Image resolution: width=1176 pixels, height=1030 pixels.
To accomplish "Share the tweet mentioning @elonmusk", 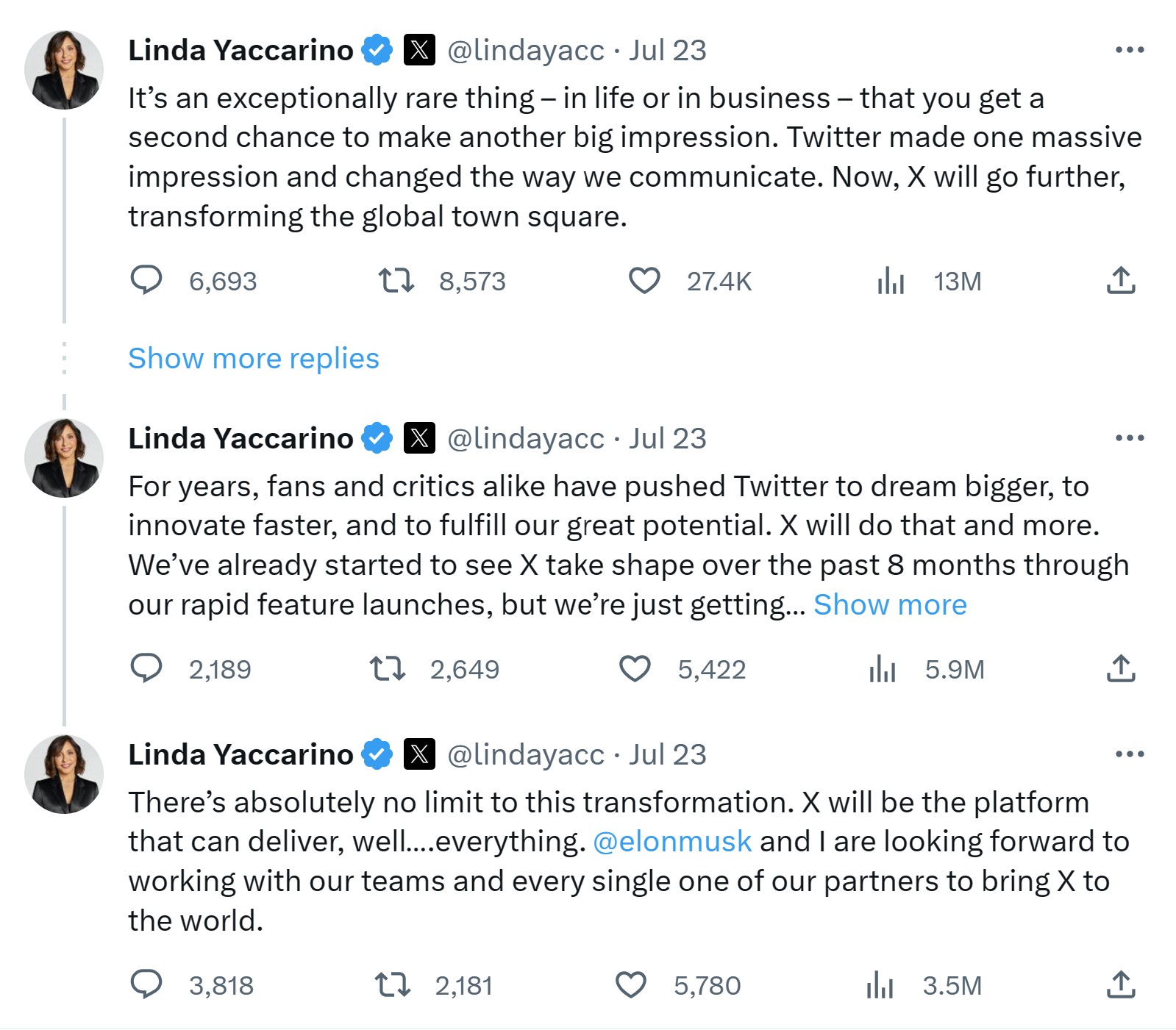I will pos(1121,985).
